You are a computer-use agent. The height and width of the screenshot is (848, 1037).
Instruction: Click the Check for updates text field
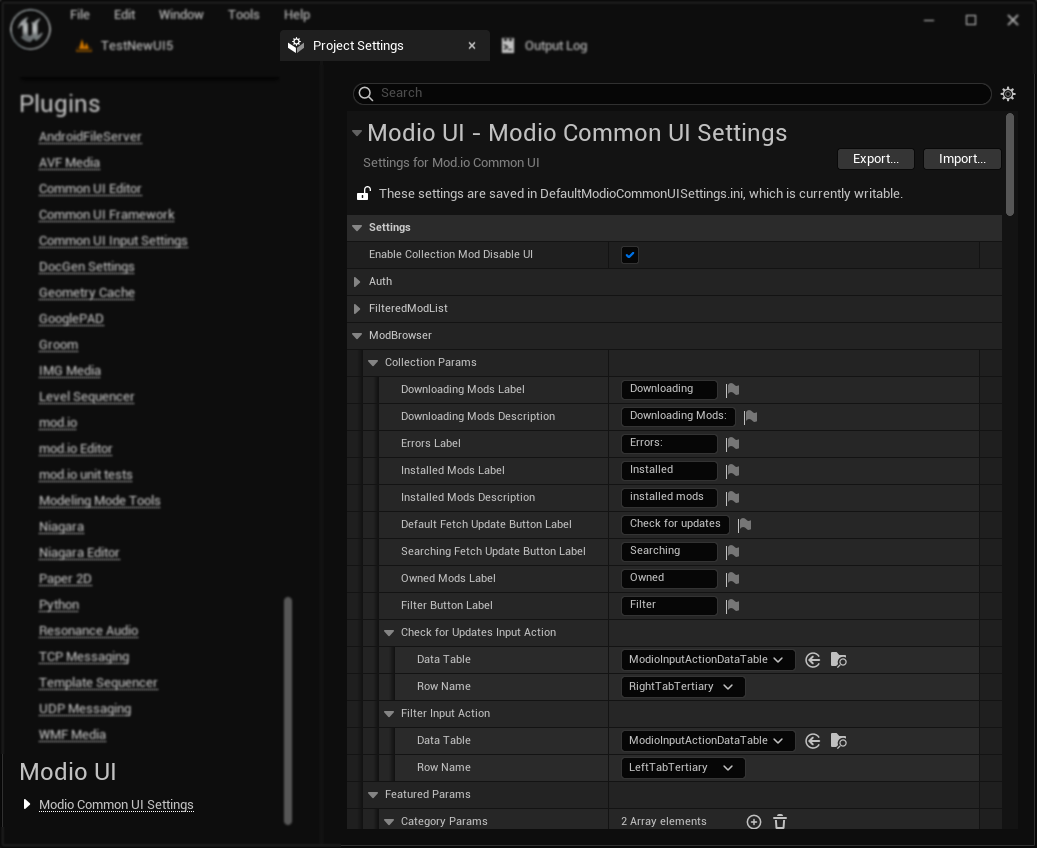tap(675, 524)
